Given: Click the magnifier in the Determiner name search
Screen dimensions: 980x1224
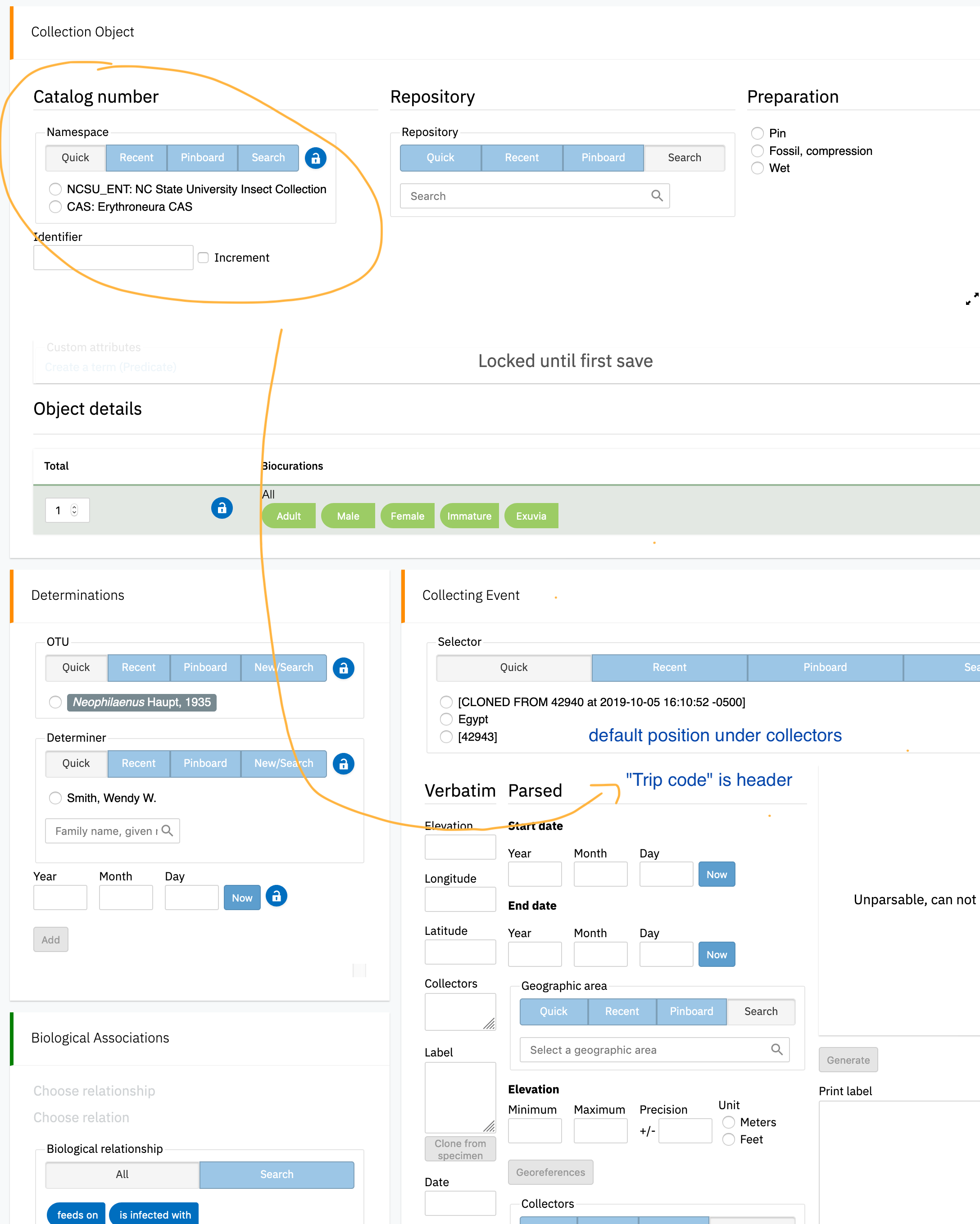Looking at the screenshot, I should (168, 830).
